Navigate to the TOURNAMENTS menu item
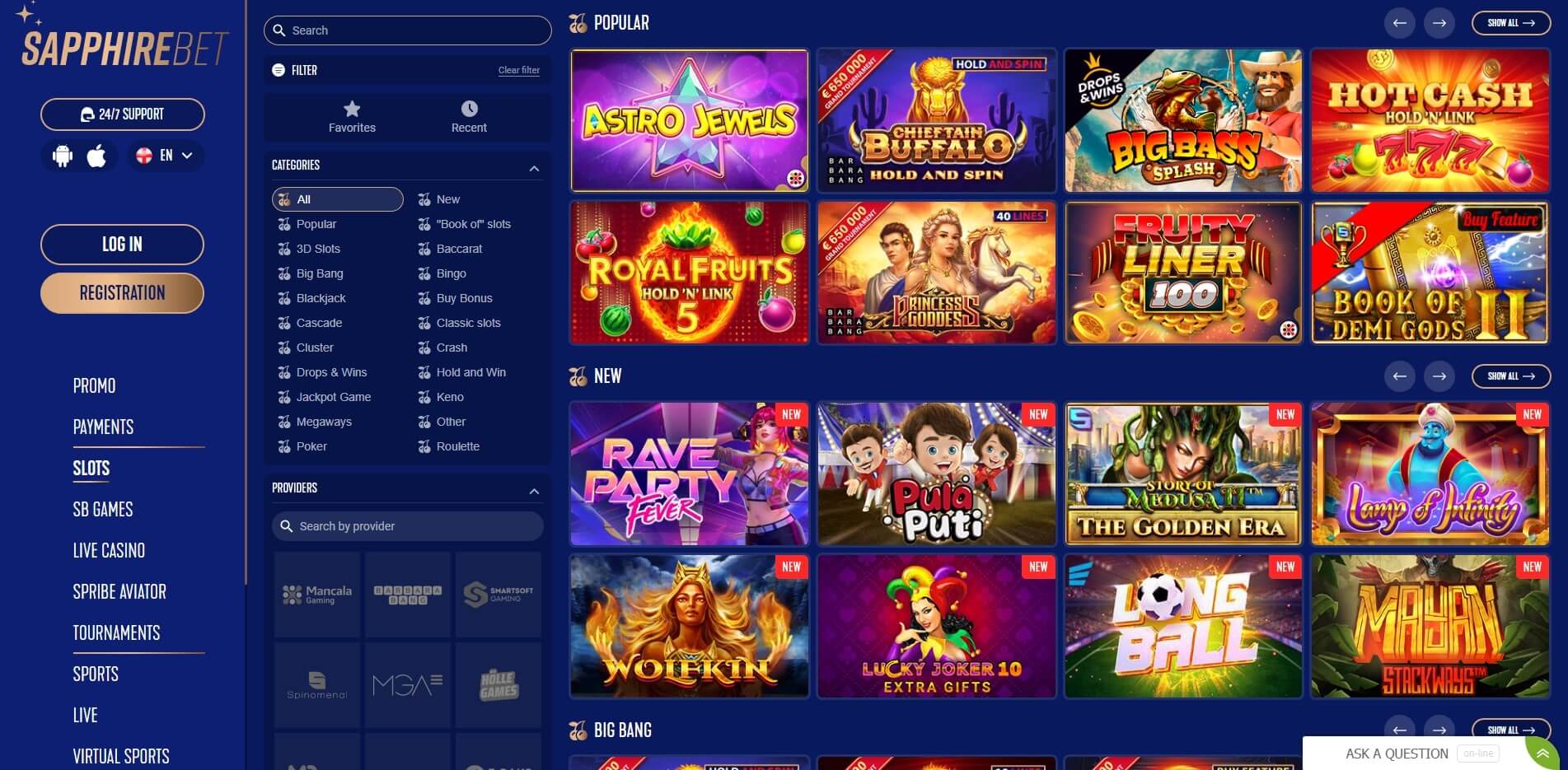Screen dimensions: 1568x770 tap(116, 632)
